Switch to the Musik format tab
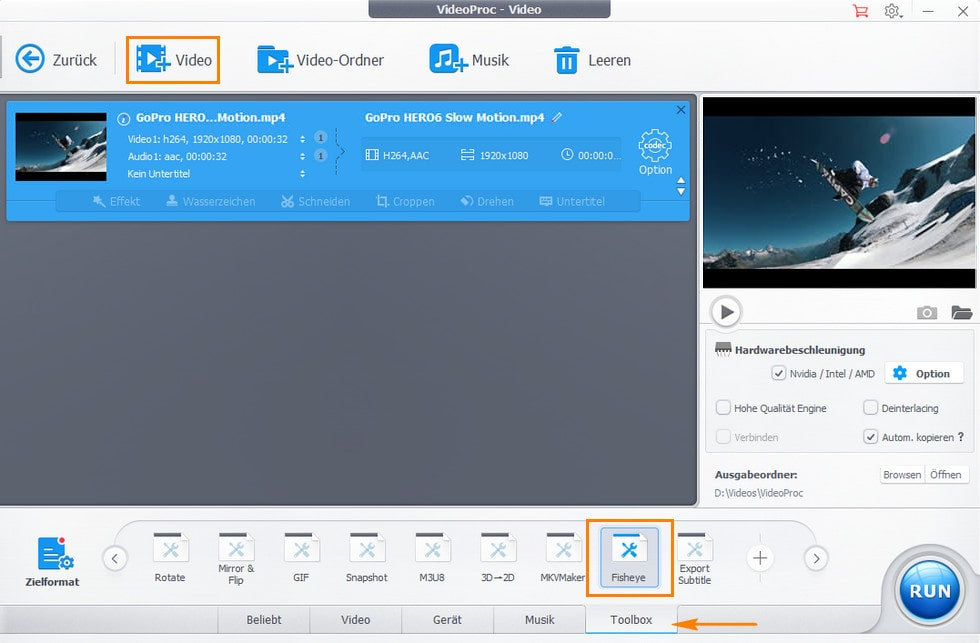980x643 pixels. (x=539, y=619)
